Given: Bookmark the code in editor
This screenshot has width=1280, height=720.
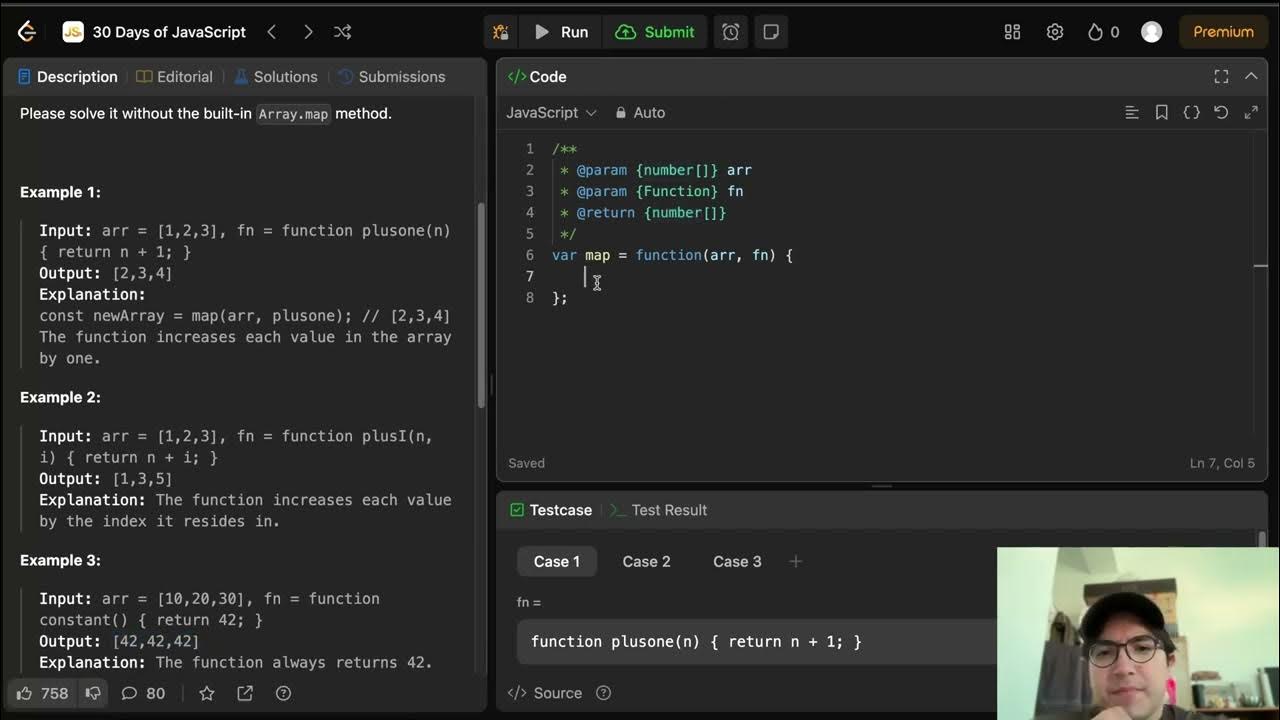Looking at the screenshot, I should (1162, 113).
